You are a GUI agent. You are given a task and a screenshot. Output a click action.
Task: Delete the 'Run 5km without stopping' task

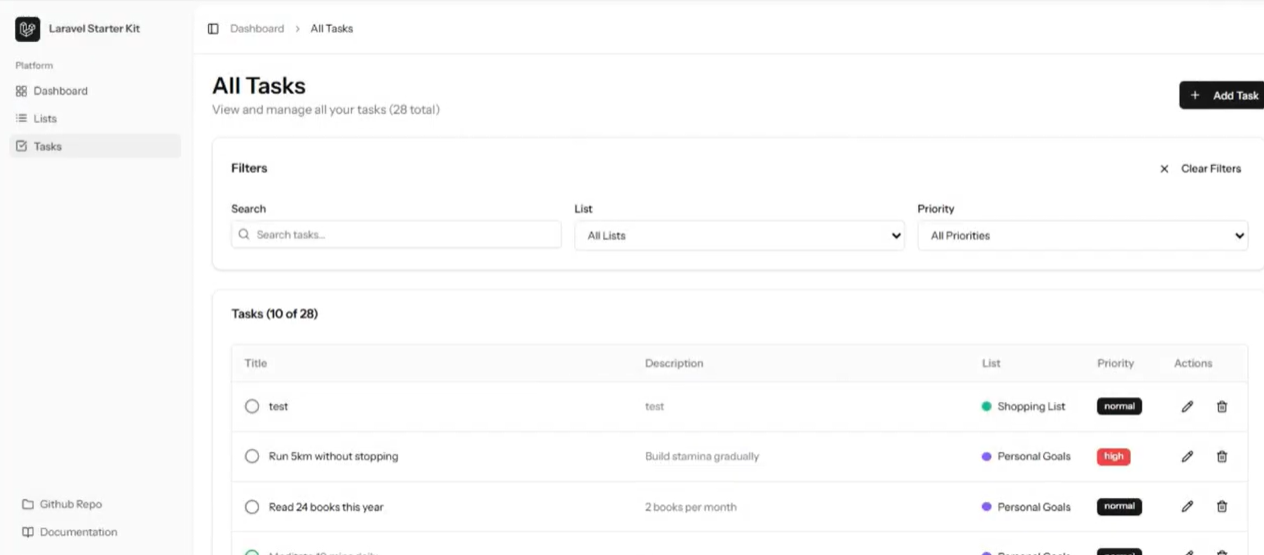[1222, 457]
